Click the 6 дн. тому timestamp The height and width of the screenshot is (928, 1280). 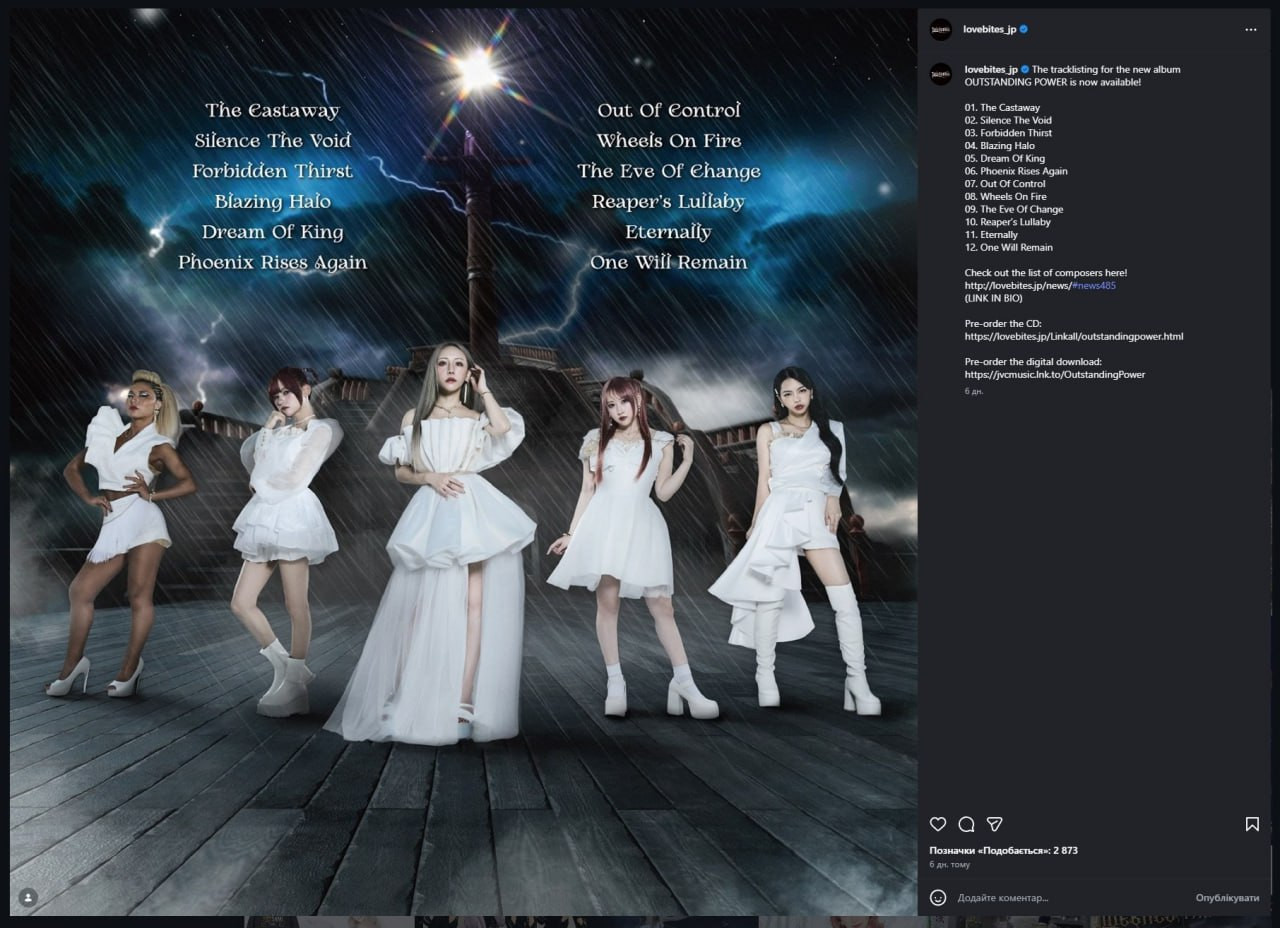[949, 864]
